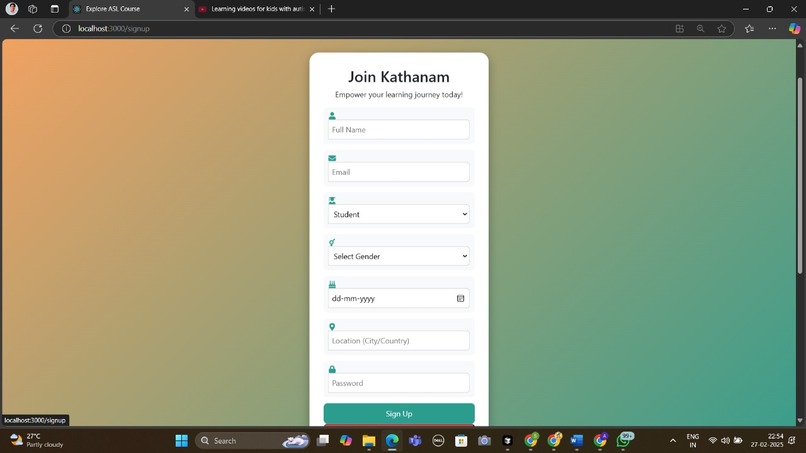Open the Select Gender dropdown

398,256
